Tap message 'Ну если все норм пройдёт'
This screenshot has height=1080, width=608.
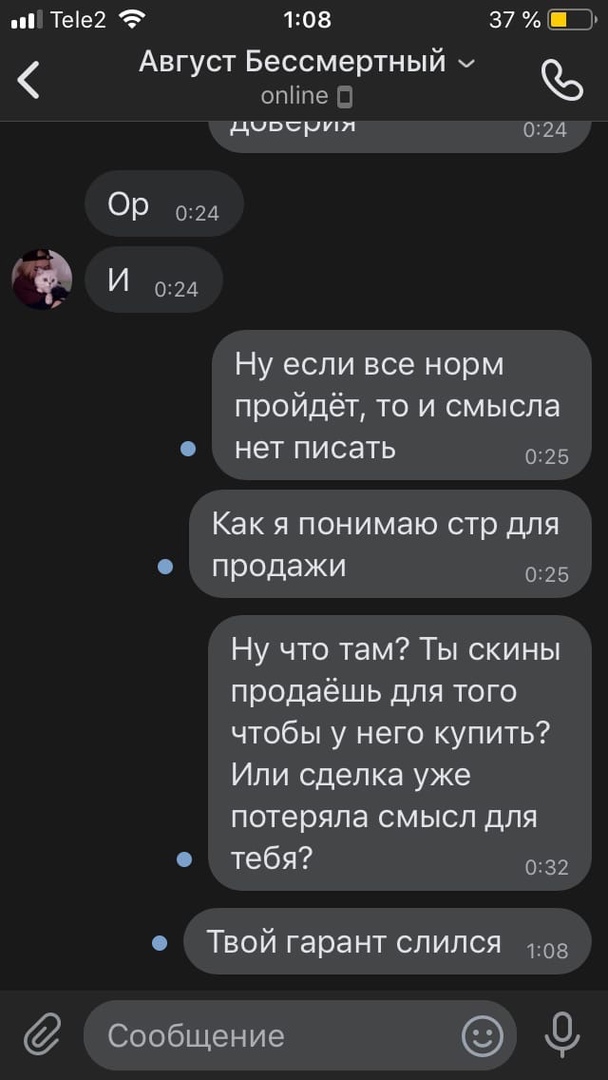(401, 405)
